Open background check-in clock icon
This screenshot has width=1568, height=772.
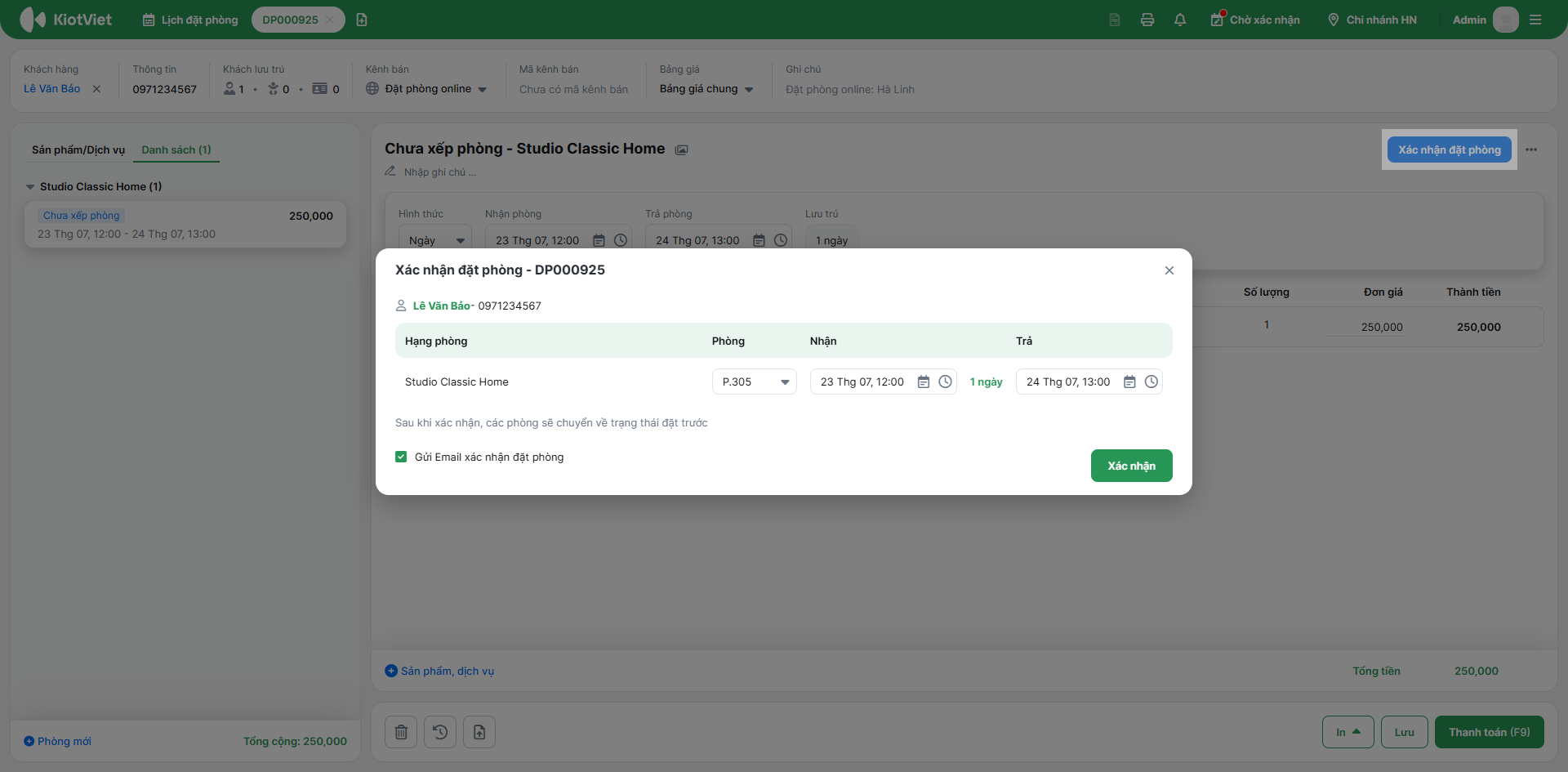[x=621, y=240]
